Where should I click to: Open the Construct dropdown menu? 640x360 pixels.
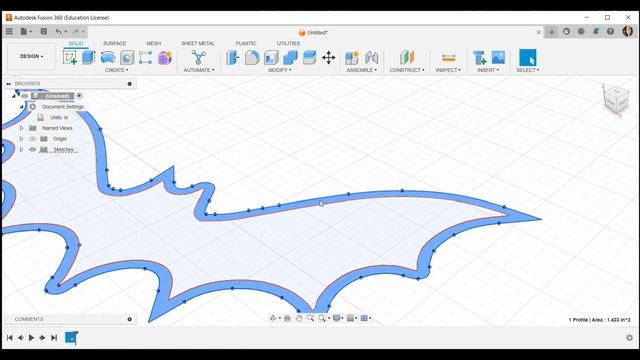pos(407,70)
